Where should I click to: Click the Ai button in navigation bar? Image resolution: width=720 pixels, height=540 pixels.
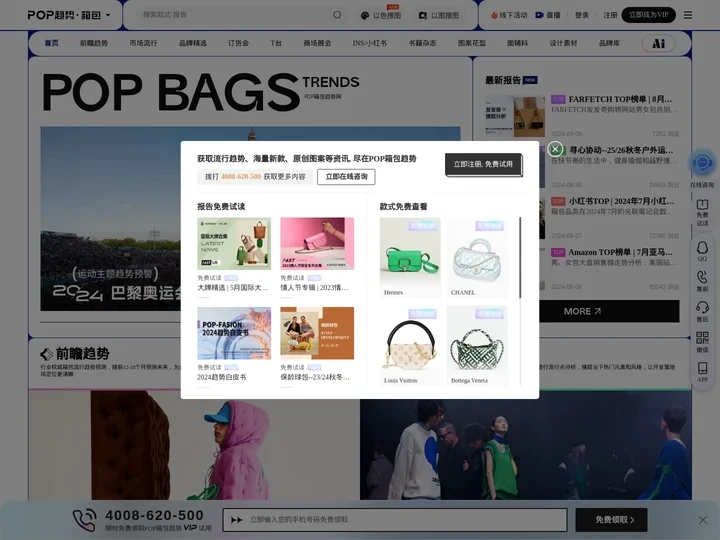(x=658, y=43)
